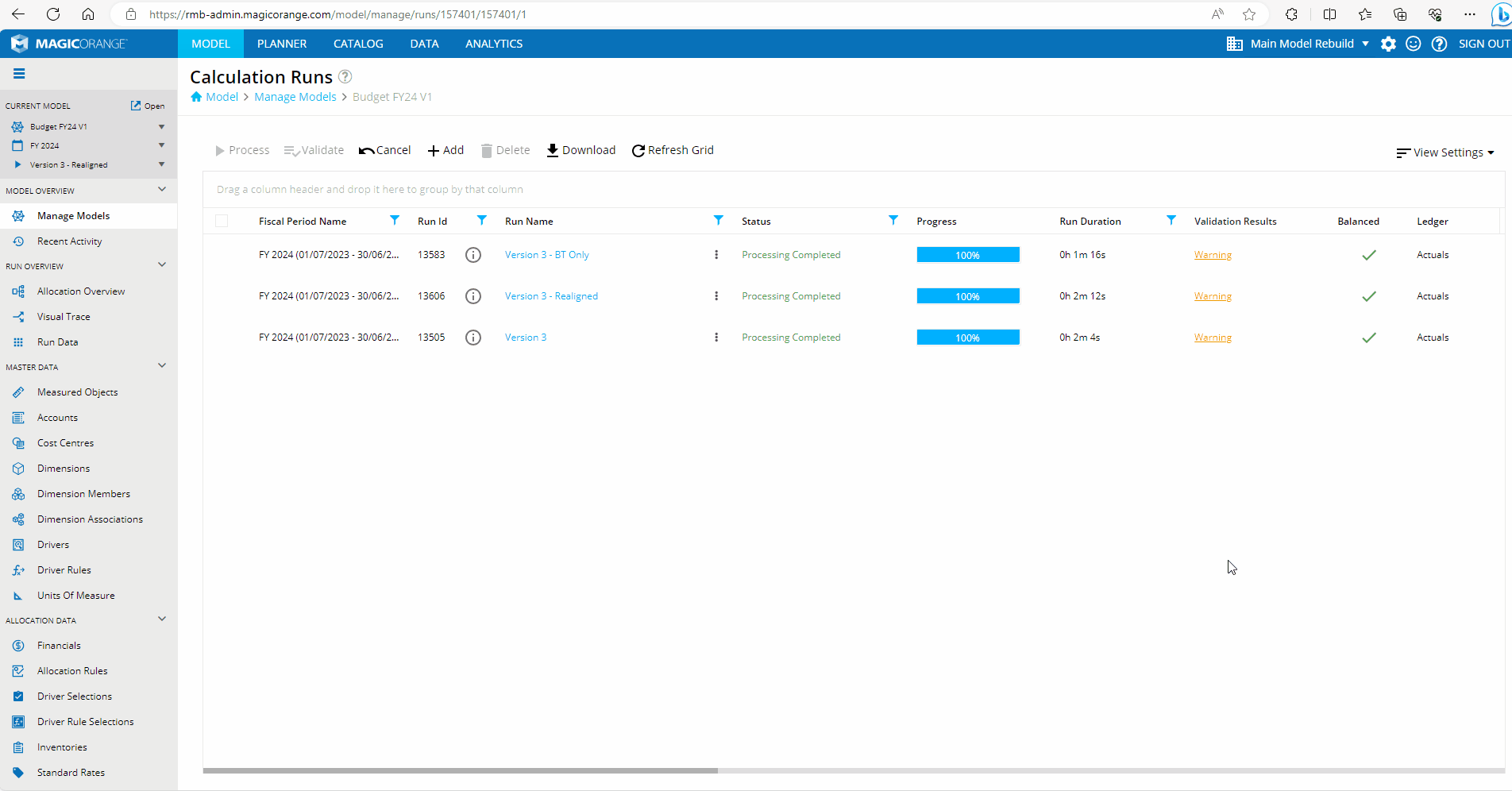Open the settings gear in top bar
Image resolution: width=1512 pixels, height=791 pixels.
pos(1388,44)
